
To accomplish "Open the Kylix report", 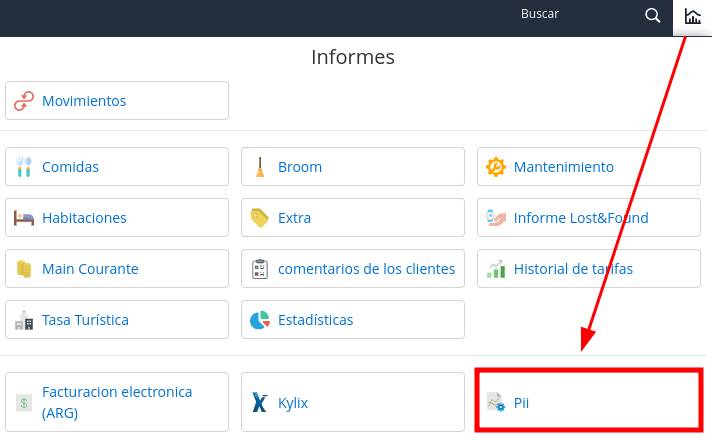I will 353,402.
